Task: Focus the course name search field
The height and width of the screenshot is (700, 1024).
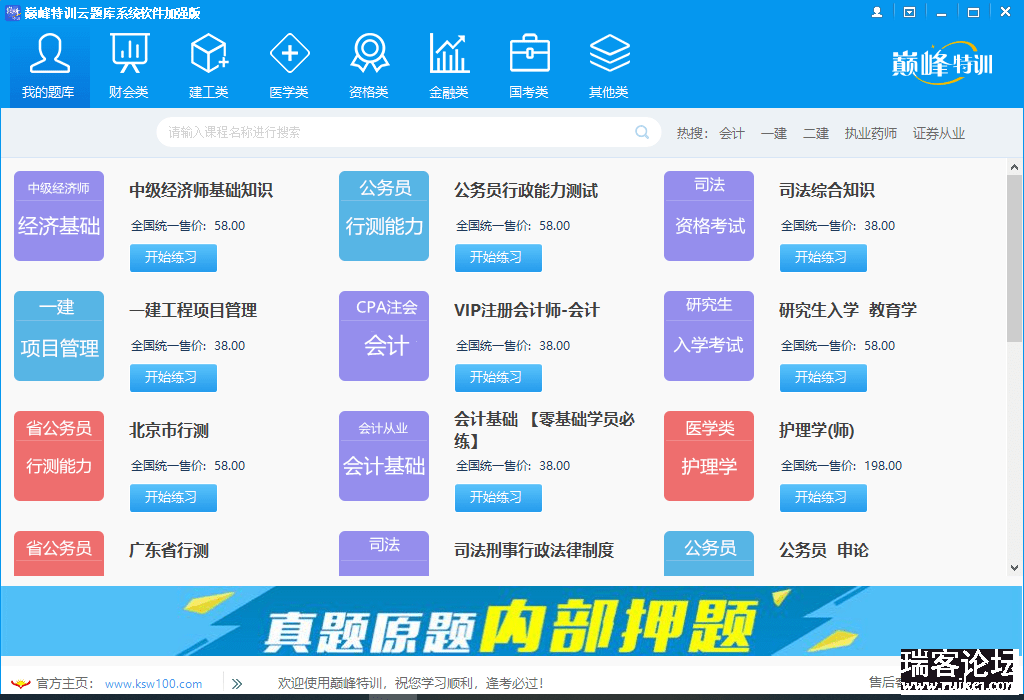Action: pos(408,133)
